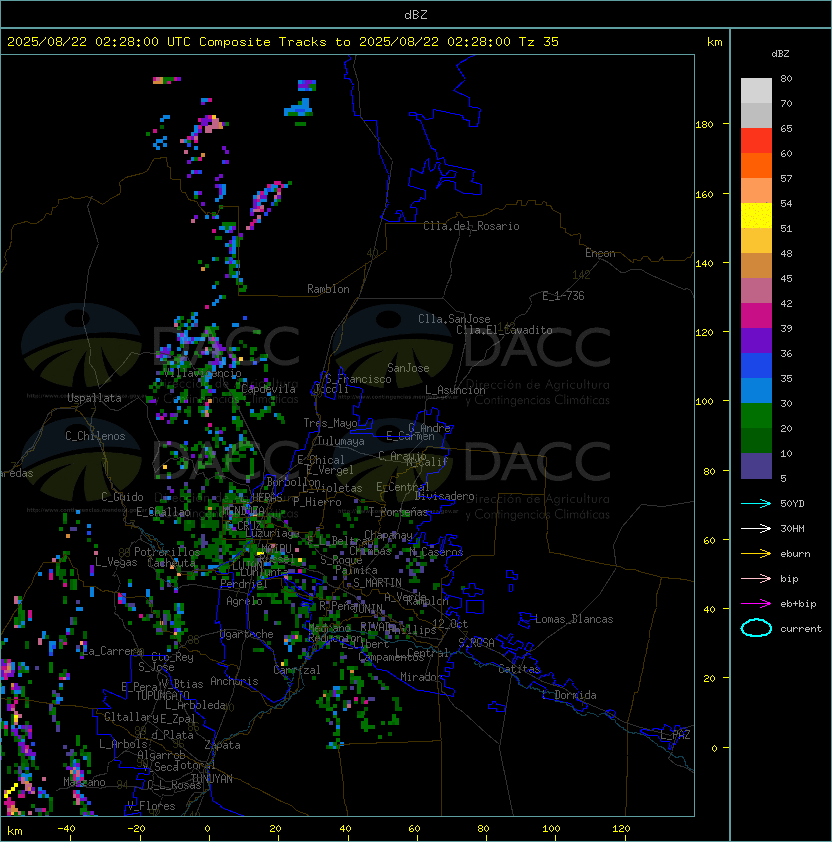Viewport: 832px width, 842px height.
Task: Click the Agrelo place label
Action: [x=244, y=601]
